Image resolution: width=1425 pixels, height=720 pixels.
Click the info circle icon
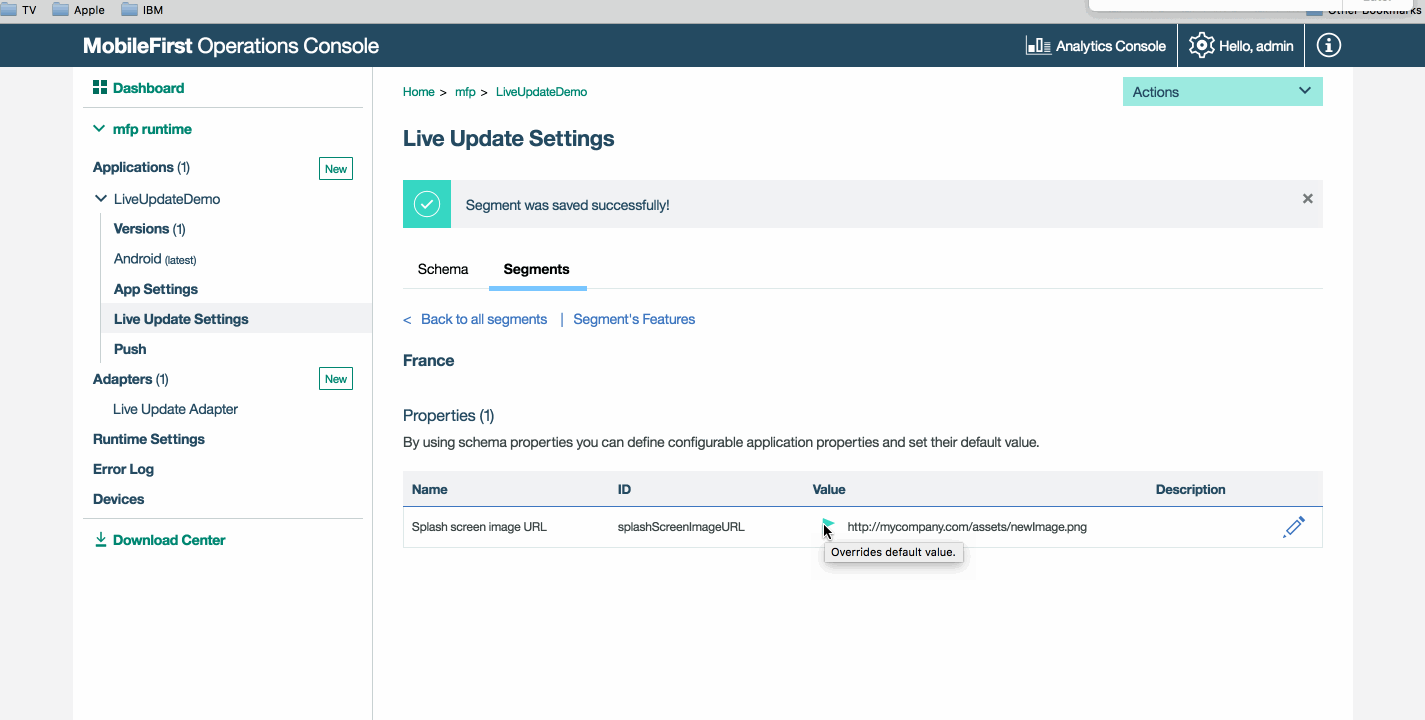point(1329,46)
